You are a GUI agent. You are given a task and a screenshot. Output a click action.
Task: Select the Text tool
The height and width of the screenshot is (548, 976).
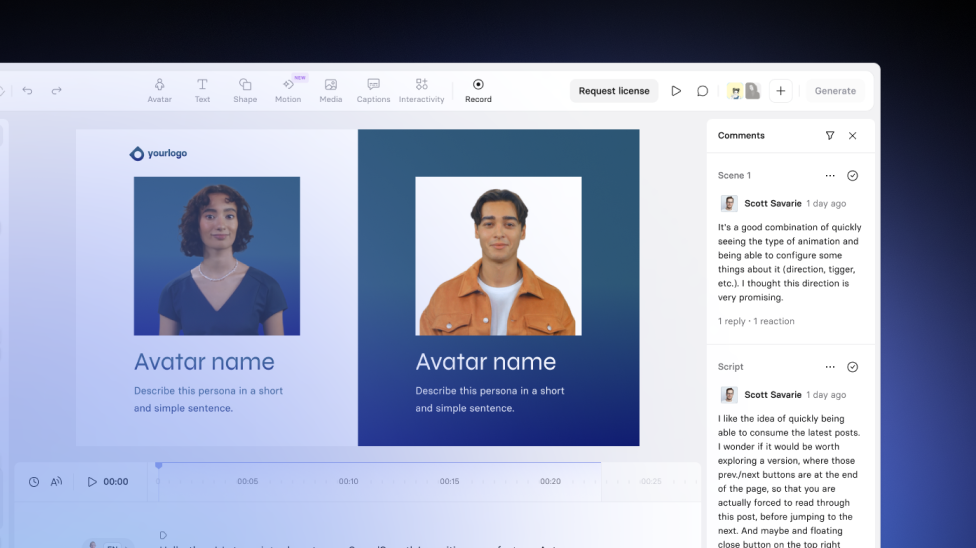(x=202, y=91)
